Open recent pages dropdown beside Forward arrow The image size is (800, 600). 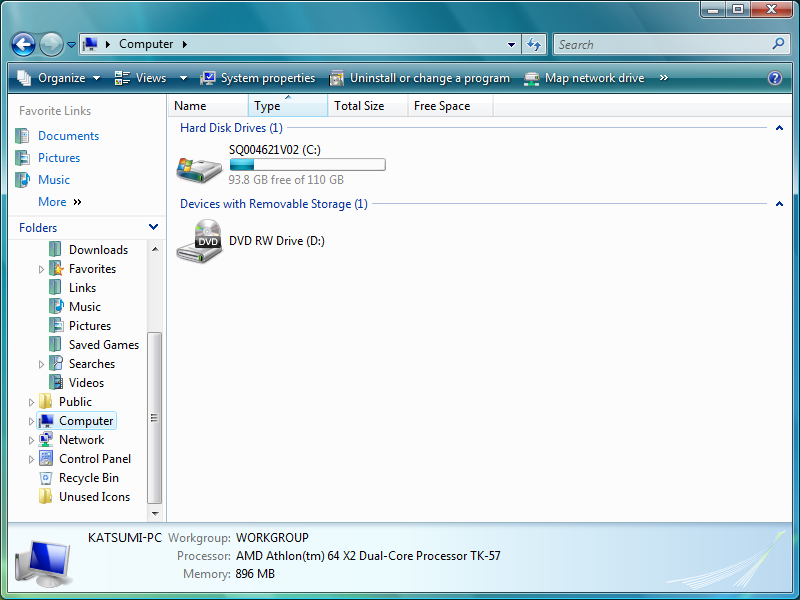(71, 45)
